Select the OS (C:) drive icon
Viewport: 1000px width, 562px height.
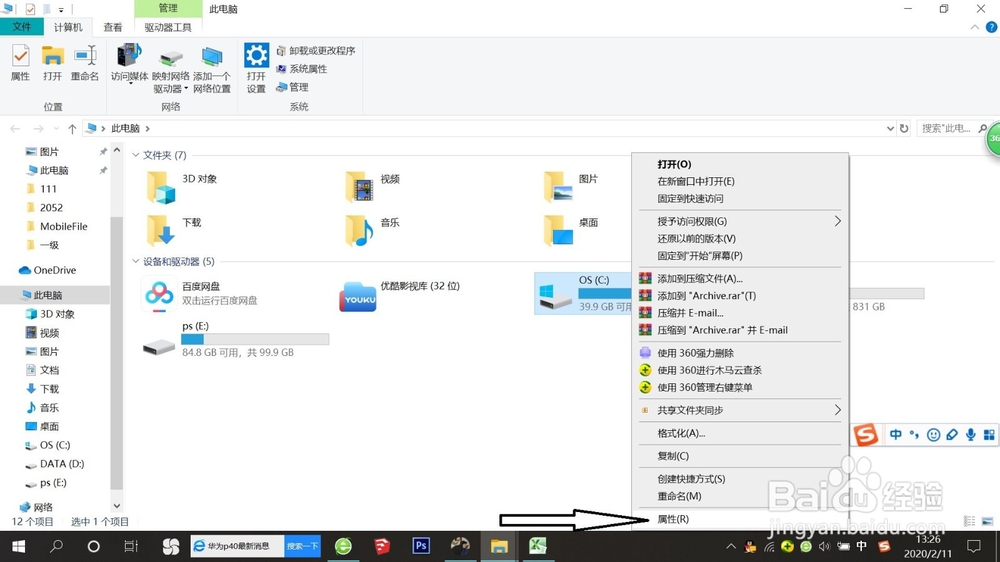[555, 296]
